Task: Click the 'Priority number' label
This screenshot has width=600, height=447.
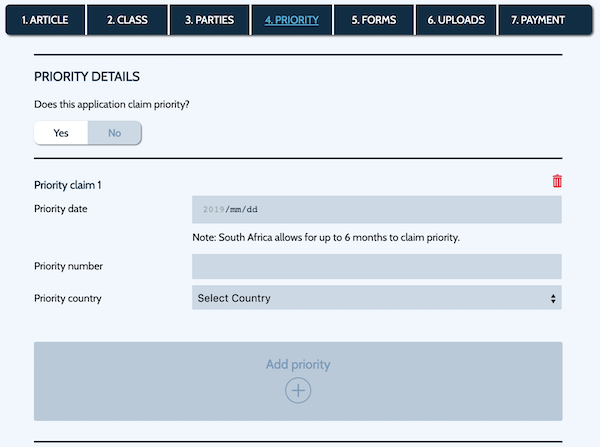Action: [x=68, y=266]
